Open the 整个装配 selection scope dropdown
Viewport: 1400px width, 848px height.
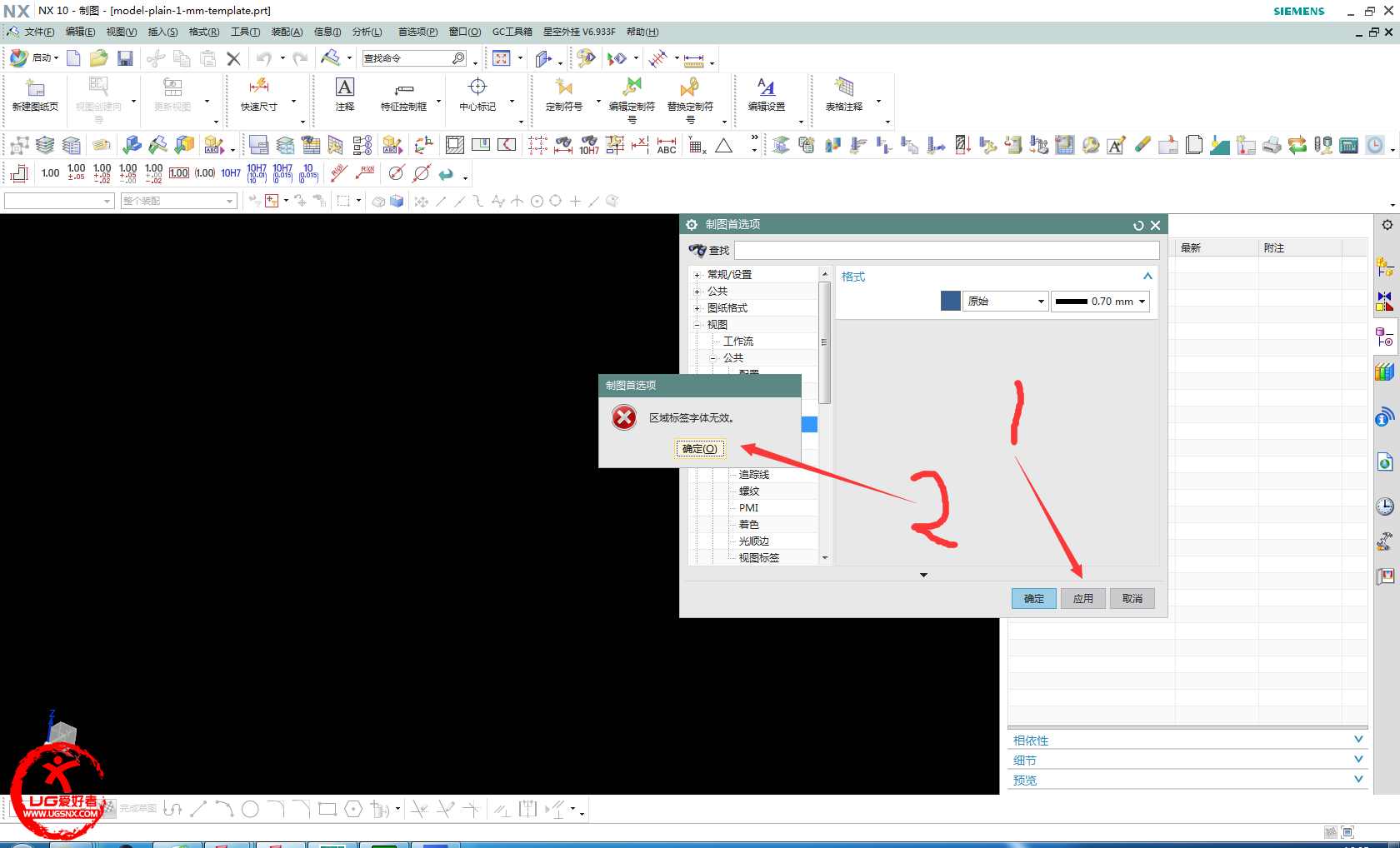pyautogui.click(x=179, y=201)
